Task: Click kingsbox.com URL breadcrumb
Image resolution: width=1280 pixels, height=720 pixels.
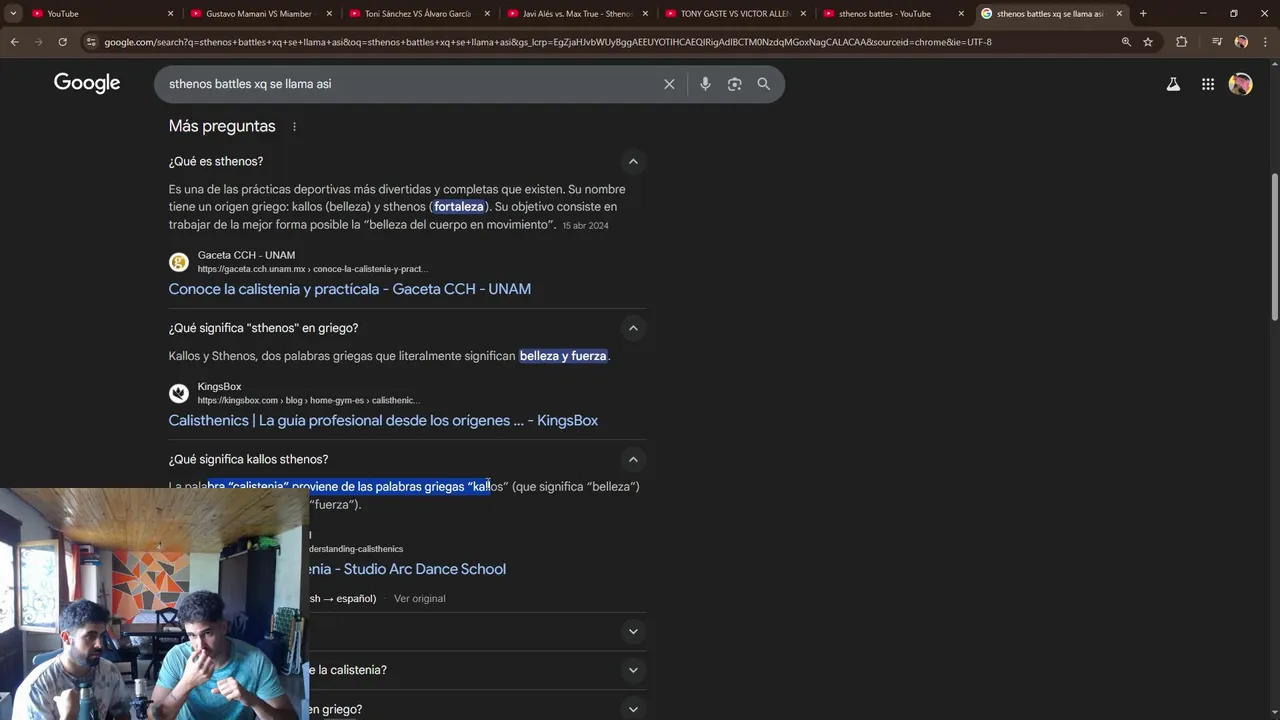Action: 309,400
